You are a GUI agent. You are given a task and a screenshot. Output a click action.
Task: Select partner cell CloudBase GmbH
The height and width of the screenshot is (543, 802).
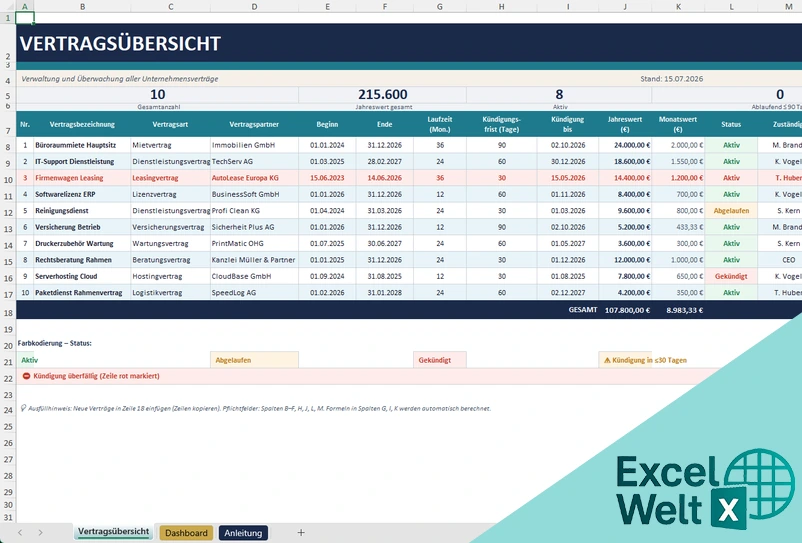(x=254, y=276)
